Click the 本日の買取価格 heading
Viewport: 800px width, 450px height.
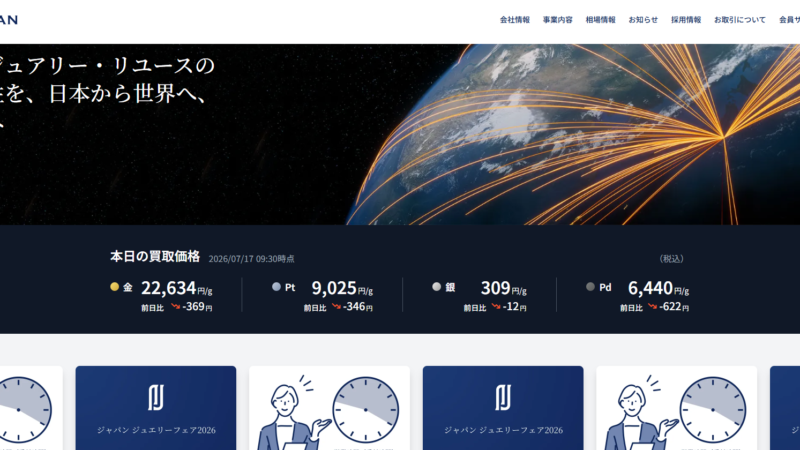tap(155, 256)
